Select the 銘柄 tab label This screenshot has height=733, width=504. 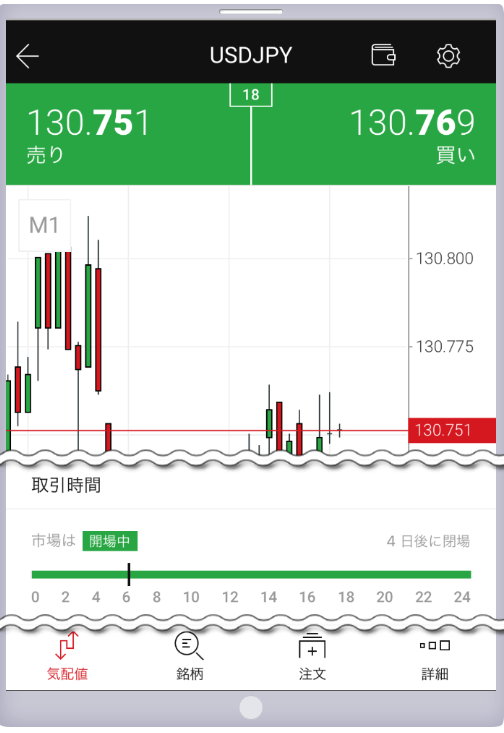pyautogui.click(x=189, y=674)
